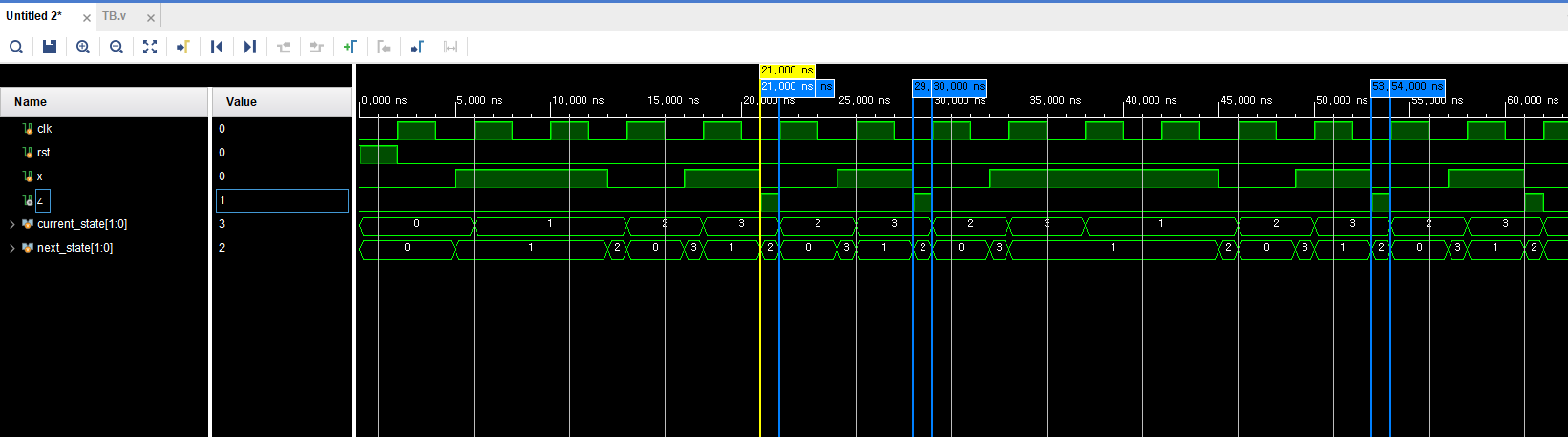This screenshot has width=1568, height=437.
Task: Save the waveform configuration
Action: 50,47
